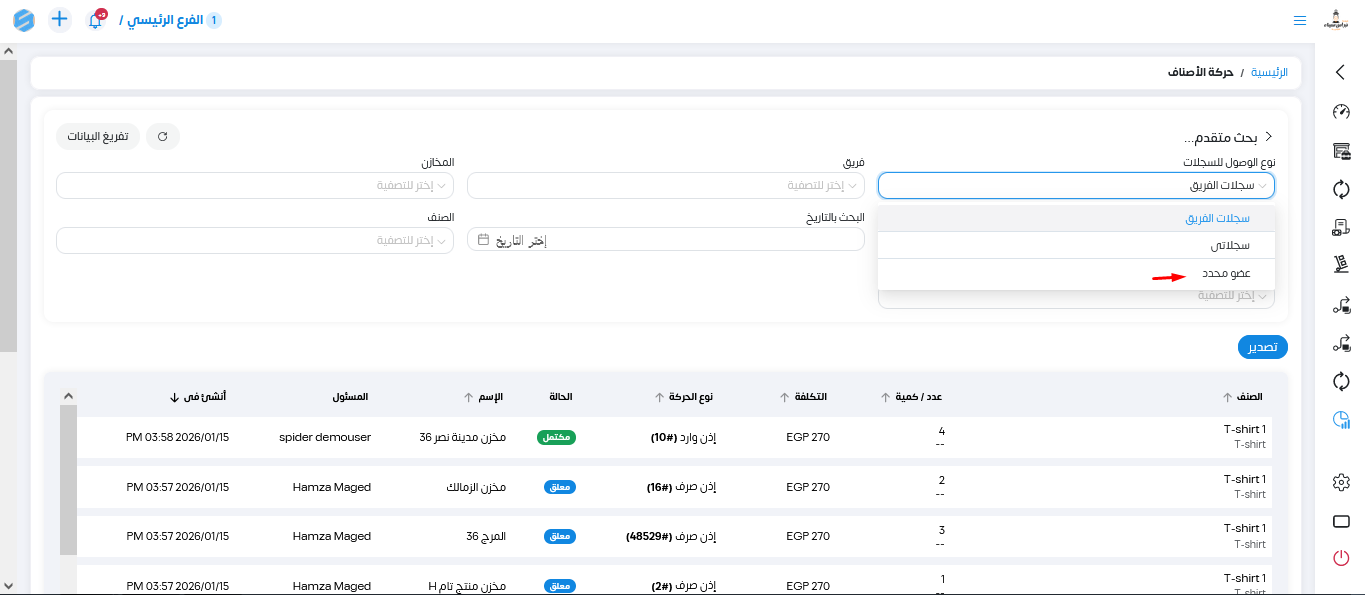Expand the المخازن filter dropdown
The width and height of the screenshot is (1365, 595).
255,186
